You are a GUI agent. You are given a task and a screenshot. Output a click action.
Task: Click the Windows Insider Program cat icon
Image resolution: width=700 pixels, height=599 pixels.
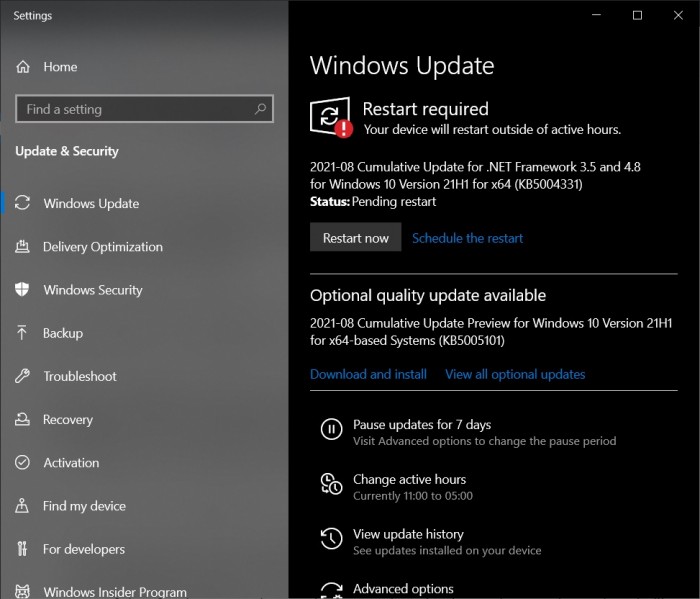click(22, 591)
